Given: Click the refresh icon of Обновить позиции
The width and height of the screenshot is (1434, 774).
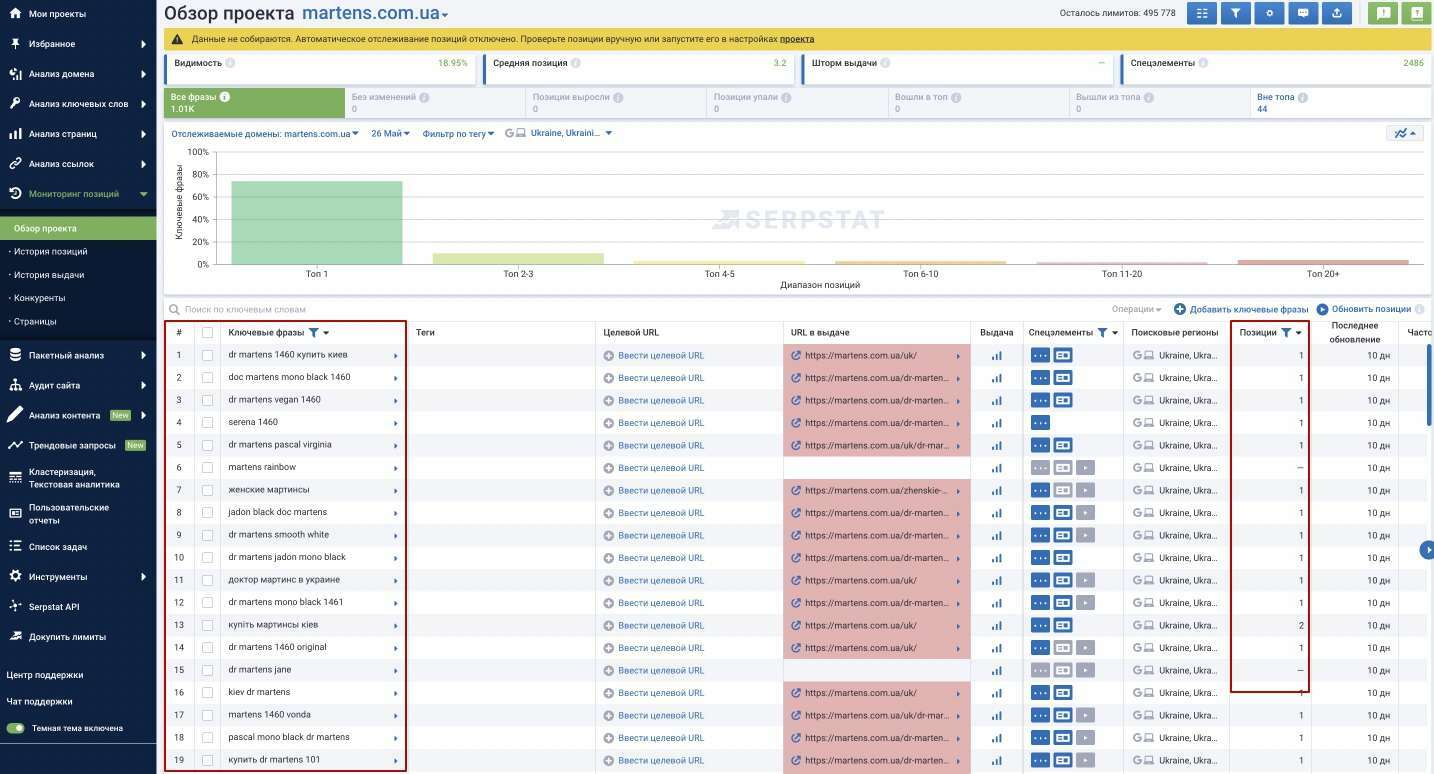Looking at the screenshot, I should pos(1322,309).
